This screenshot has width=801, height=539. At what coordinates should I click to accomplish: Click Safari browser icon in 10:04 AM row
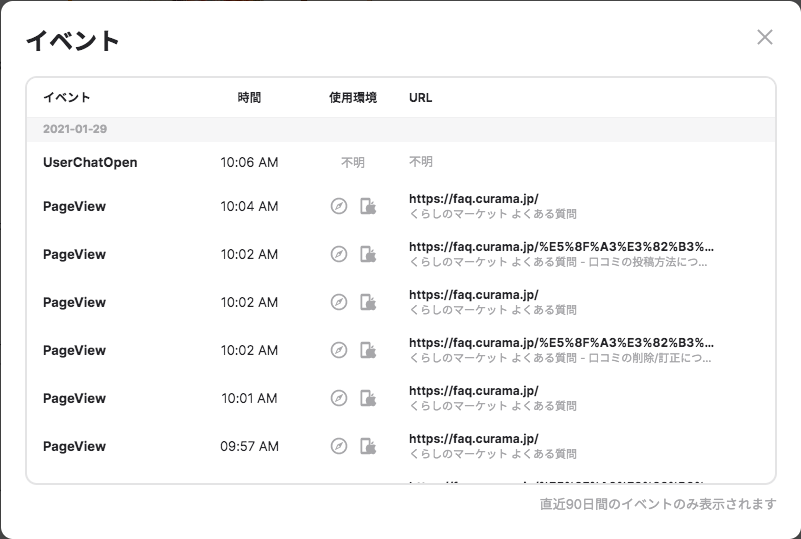coord(339,206)
